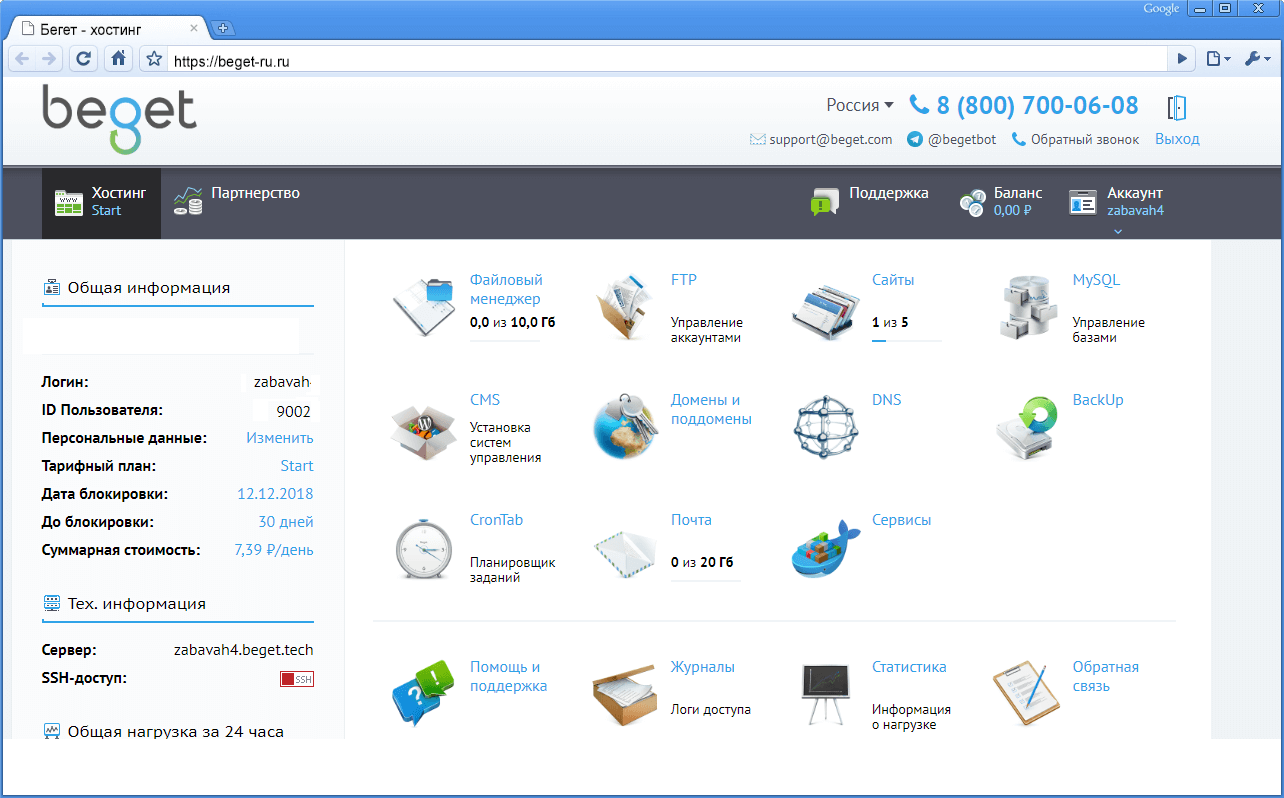Click the browser address bar
Image resolution: width=1284 pixels, height=798 pixels.
click(x=668, y=60)
